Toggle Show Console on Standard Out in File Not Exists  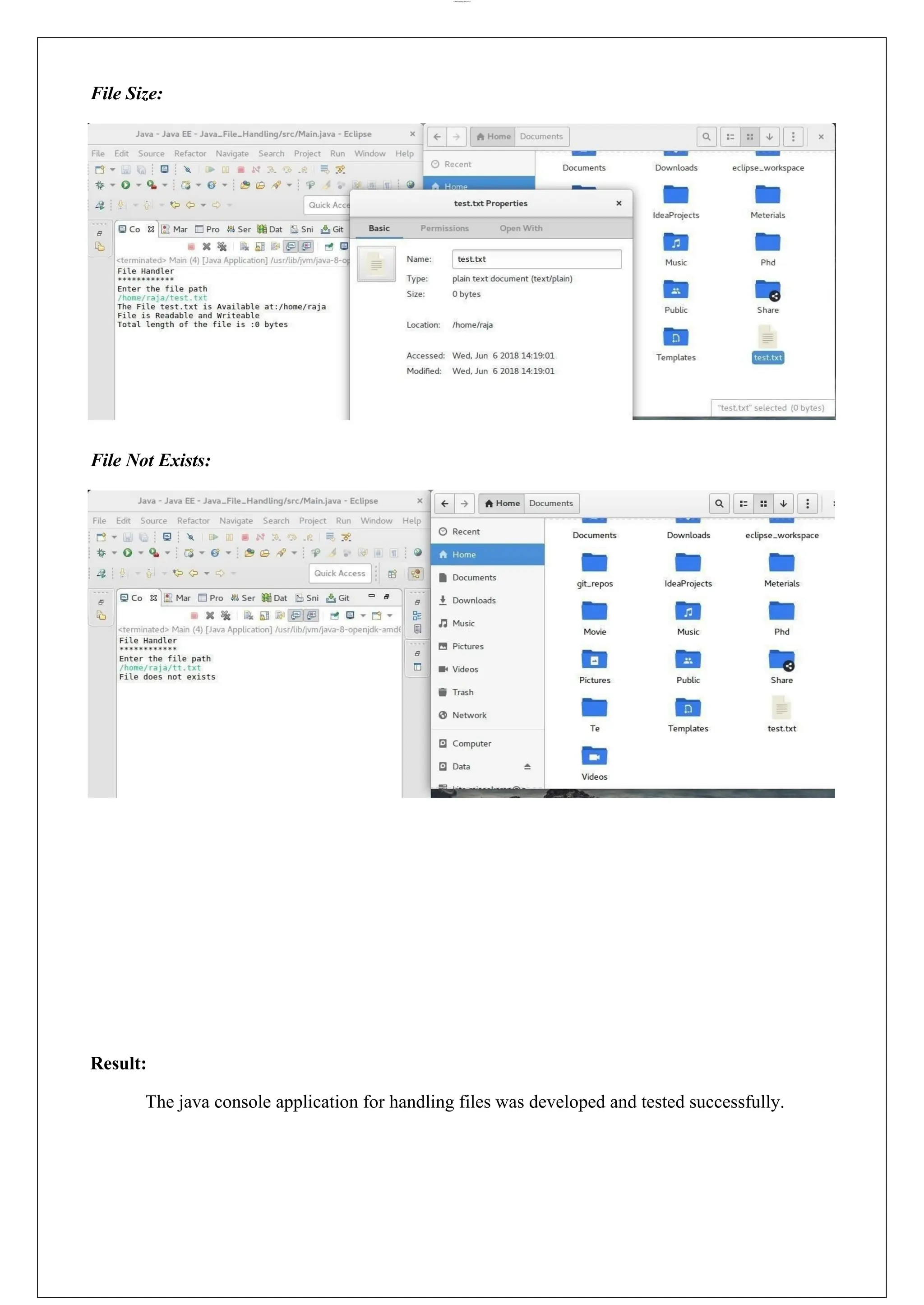tap(296, 615)
